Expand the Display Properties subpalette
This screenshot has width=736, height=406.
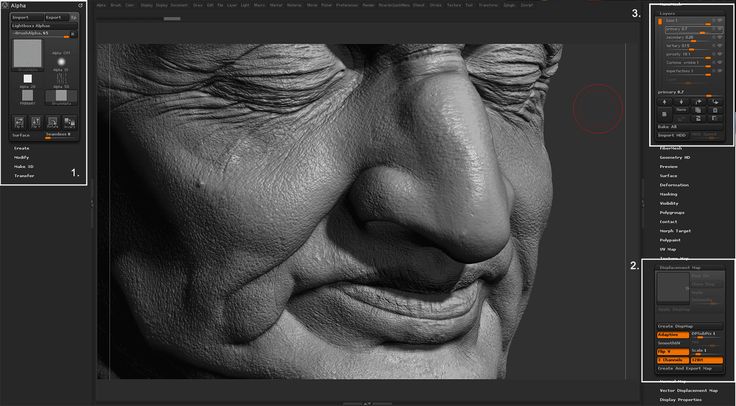click(681, 399)
